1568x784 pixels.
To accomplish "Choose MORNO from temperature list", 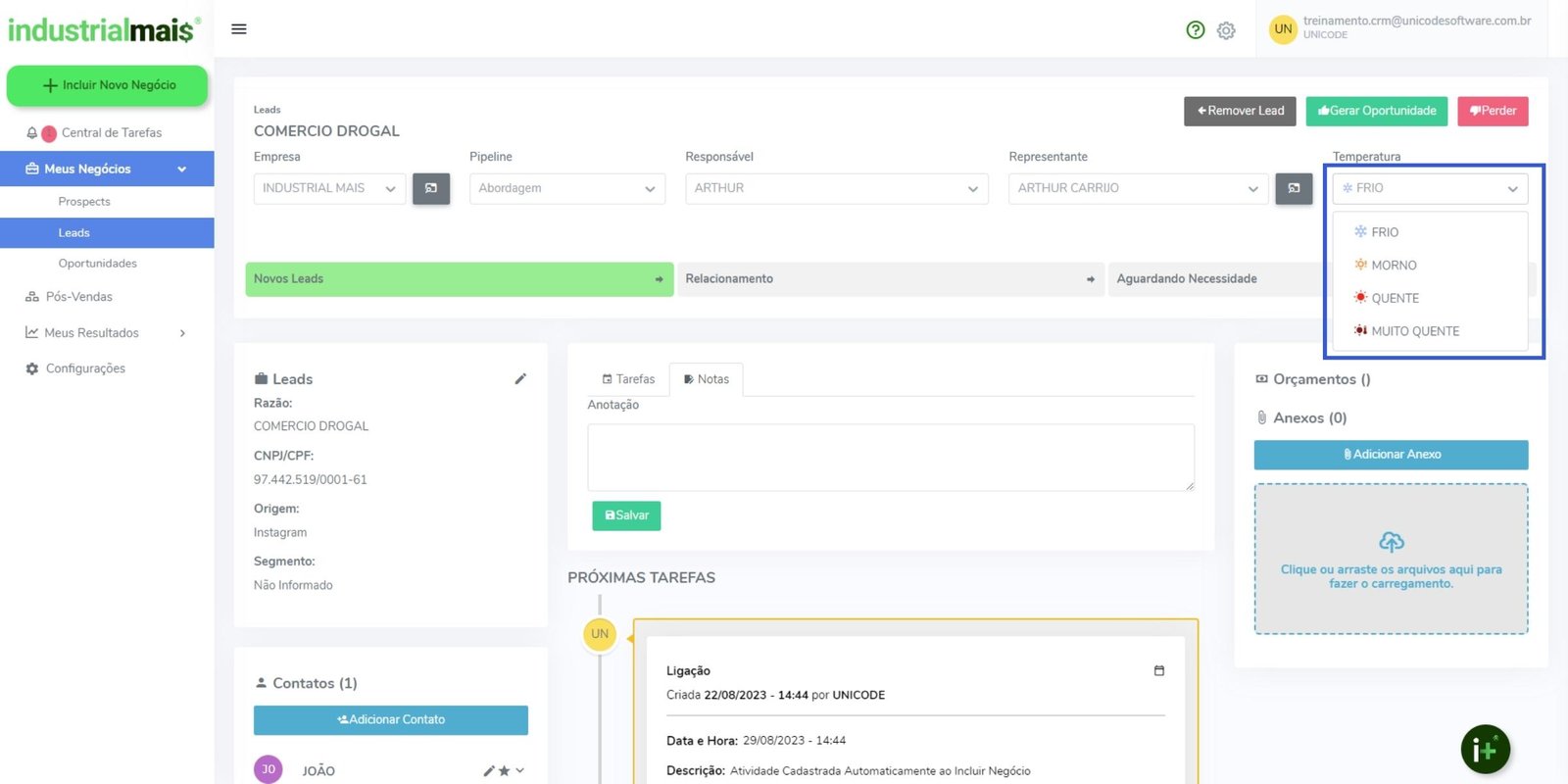I will pos(1393,266).
